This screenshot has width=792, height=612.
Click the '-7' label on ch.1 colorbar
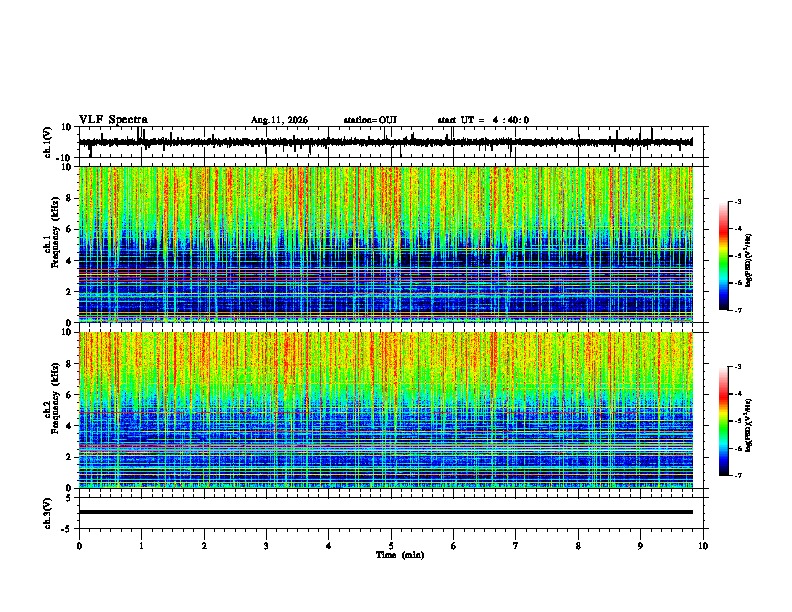[x=738, y=310]
